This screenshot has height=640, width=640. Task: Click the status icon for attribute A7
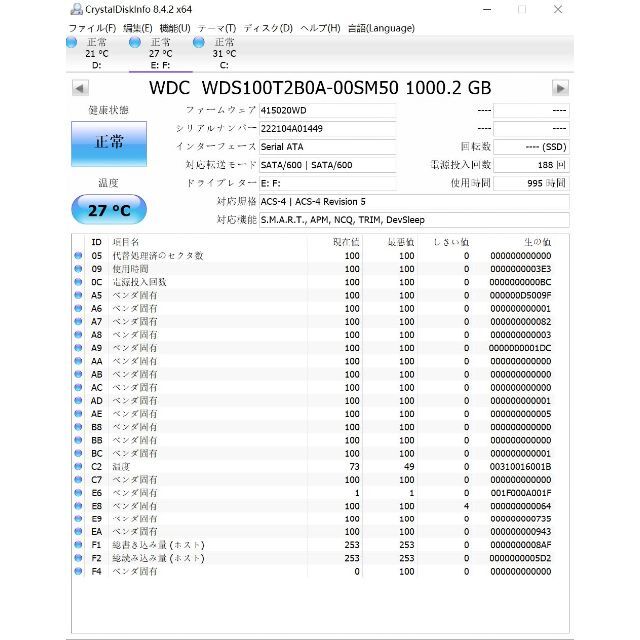tap(78, 321)
